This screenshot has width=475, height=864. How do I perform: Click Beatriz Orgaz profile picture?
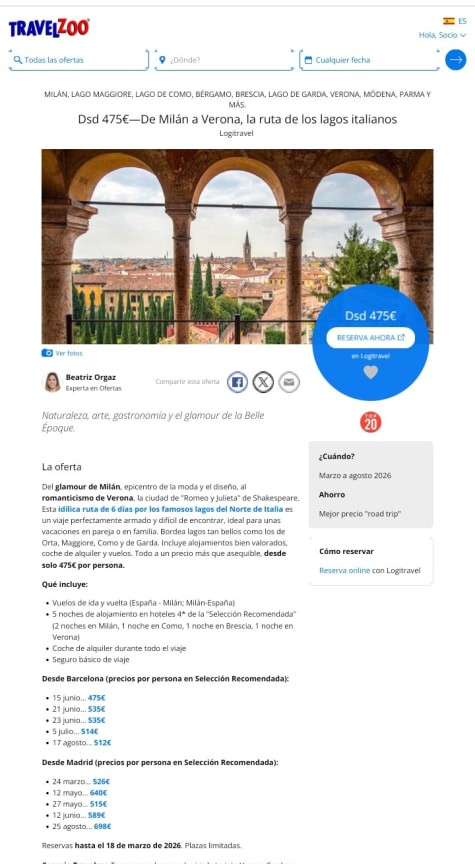(x=52, y=382)
